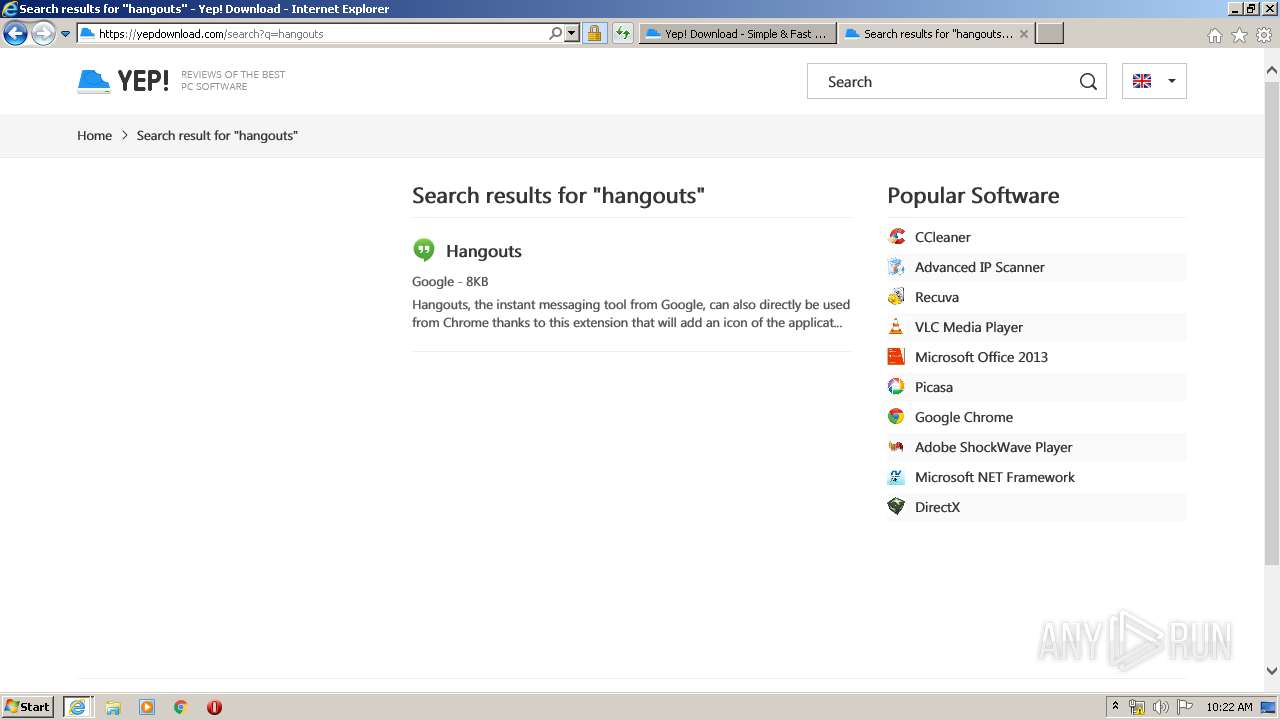This screenshot has width=1280, height=720.
Task: Click the Adobe ShockWave Player icon
Action: [896, 447]
